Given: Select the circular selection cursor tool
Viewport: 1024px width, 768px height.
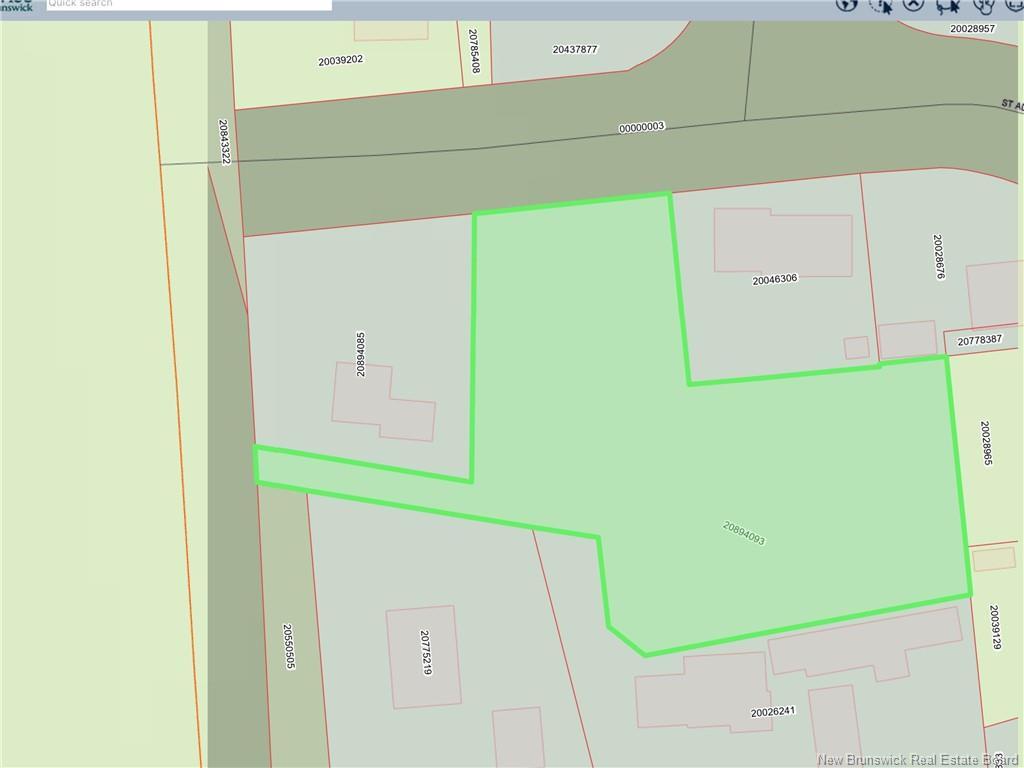Looking at the screenshot, I should 880,5.
